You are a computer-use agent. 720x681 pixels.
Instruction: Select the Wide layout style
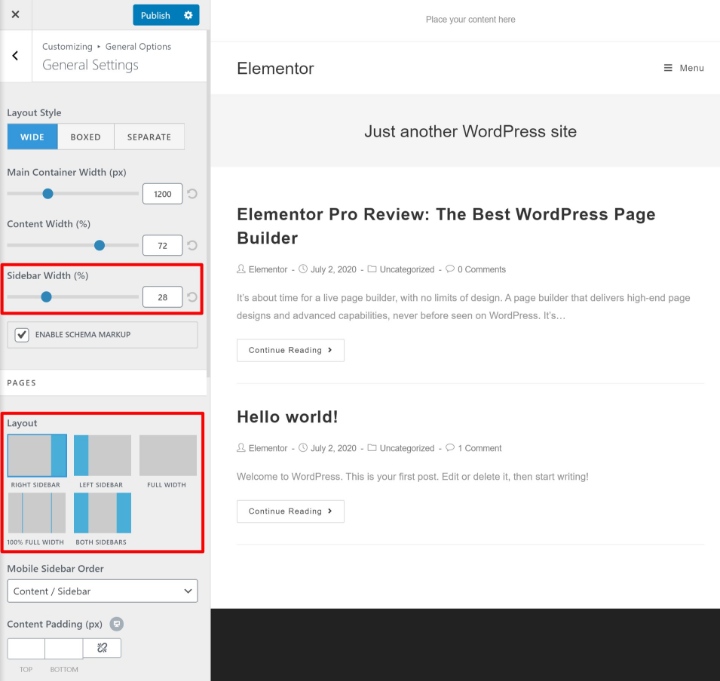32,137
